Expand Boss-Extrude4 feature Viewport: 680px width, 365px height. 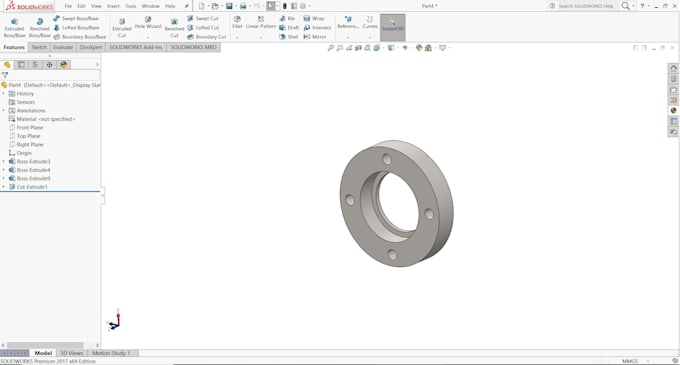(x=4, y=170)
